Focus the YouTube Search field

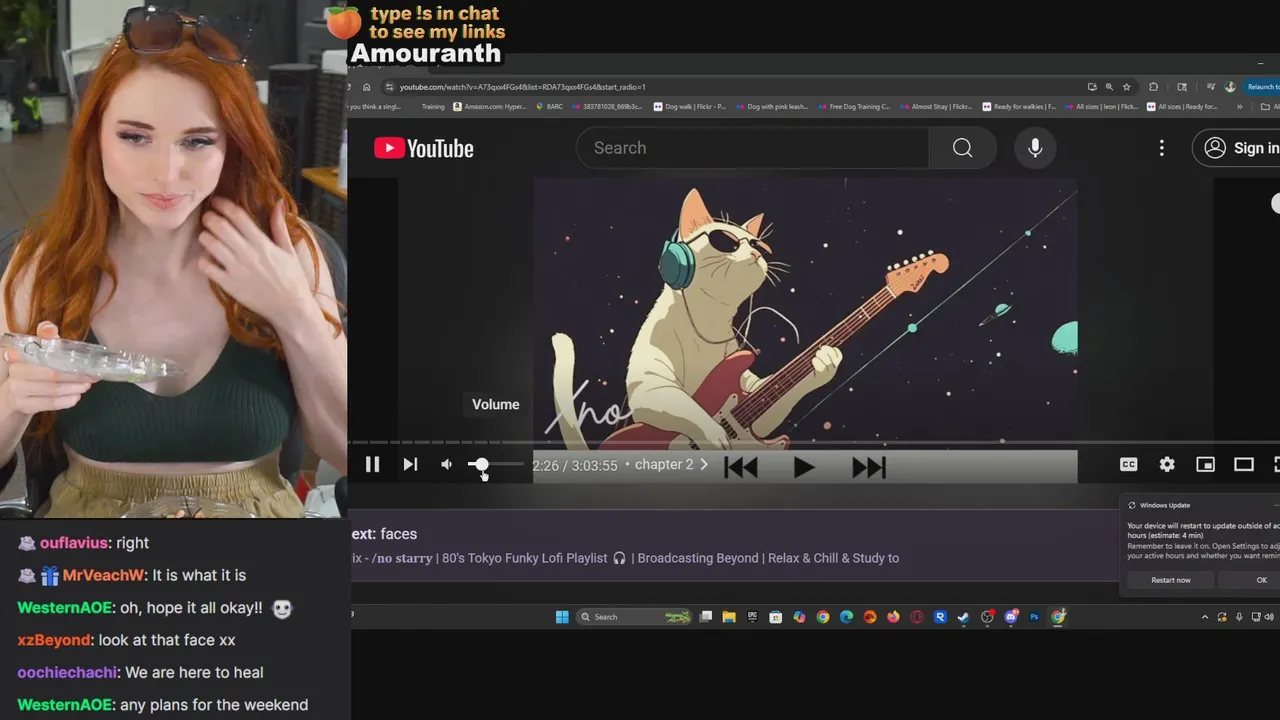752,148
